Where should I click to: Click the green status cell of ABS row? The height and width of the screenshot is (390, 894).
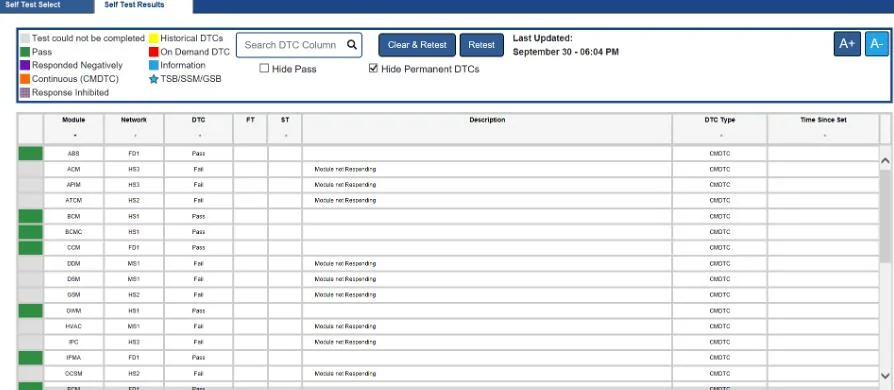[x=31, y=153]
